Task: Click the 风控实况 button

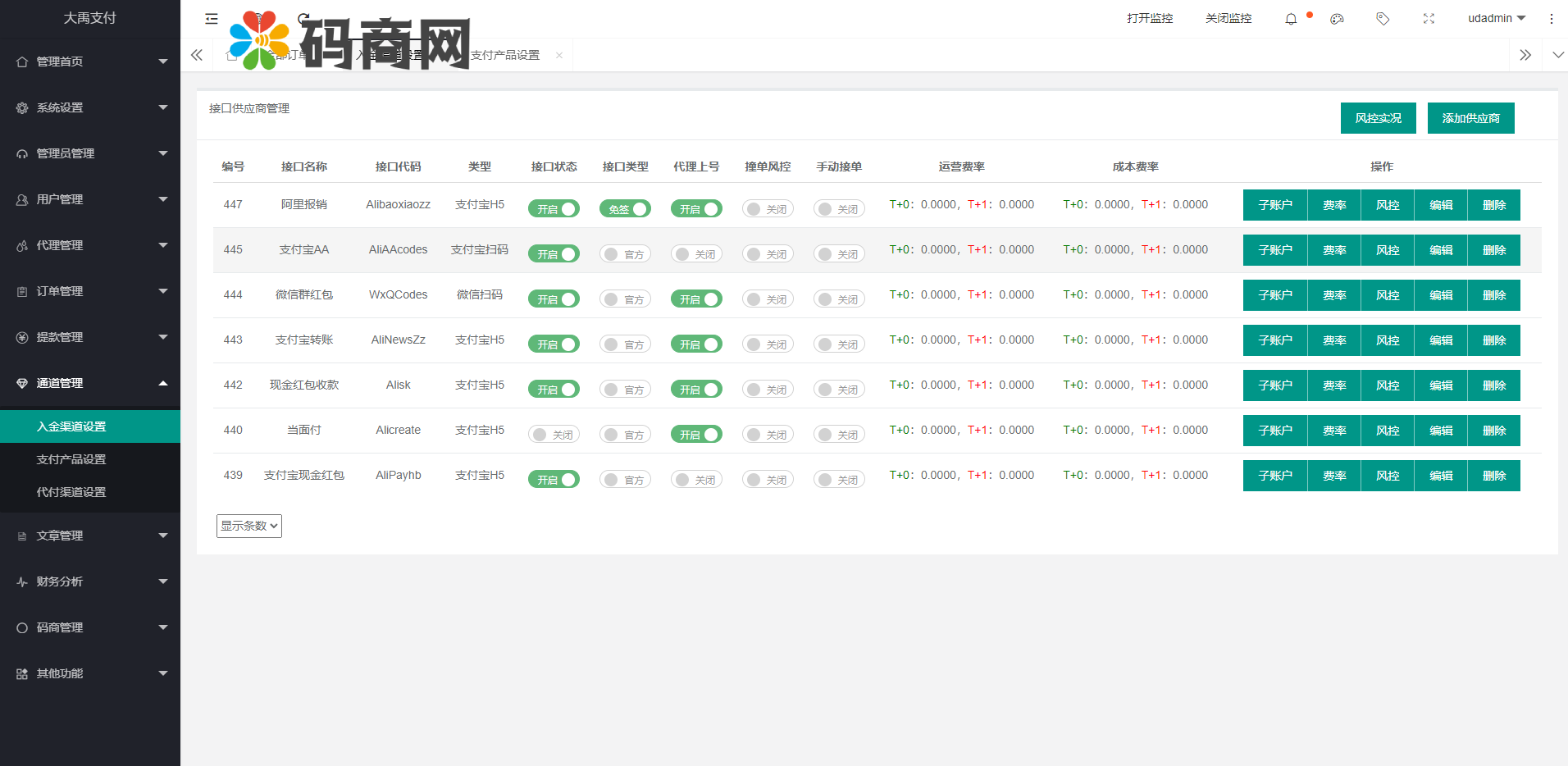Action: (x=1378, y=118)
